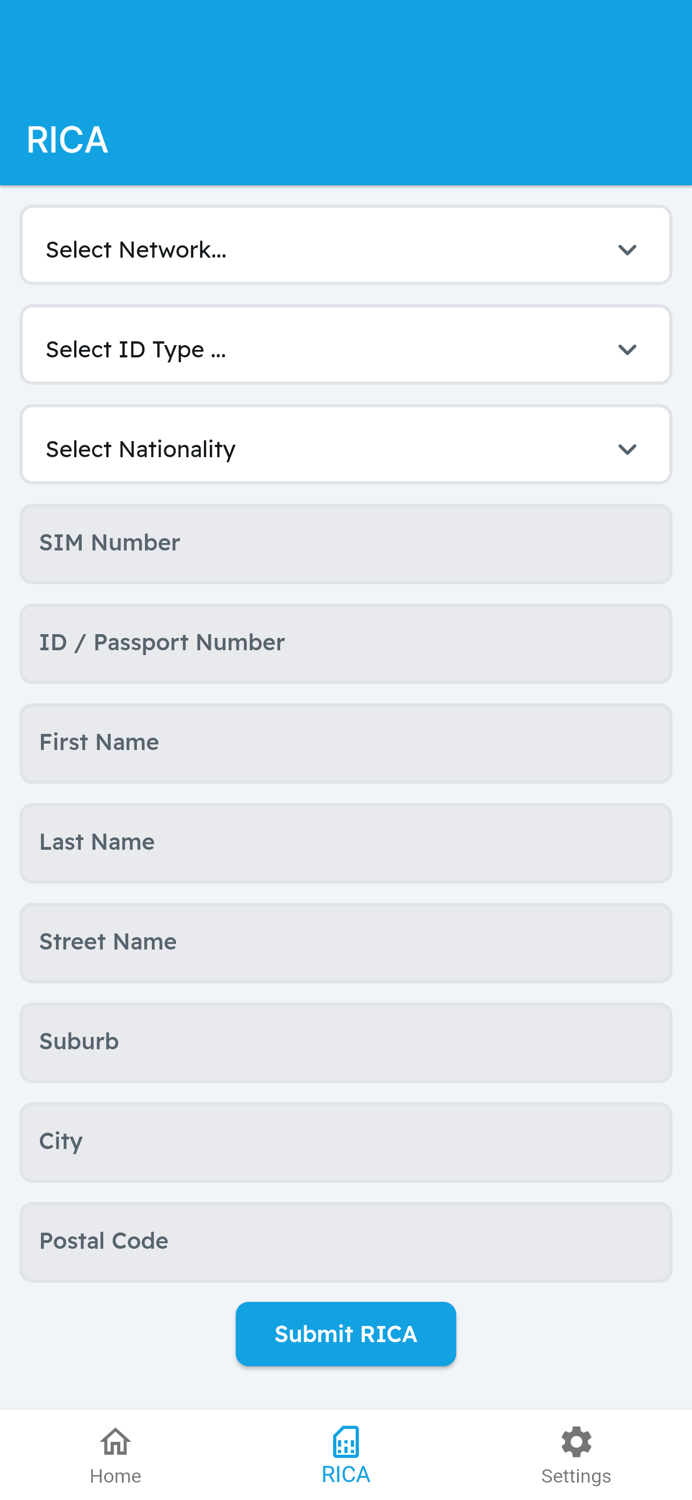
Task: Switch to the Home tab label
Action: [x=115, y=1476]
